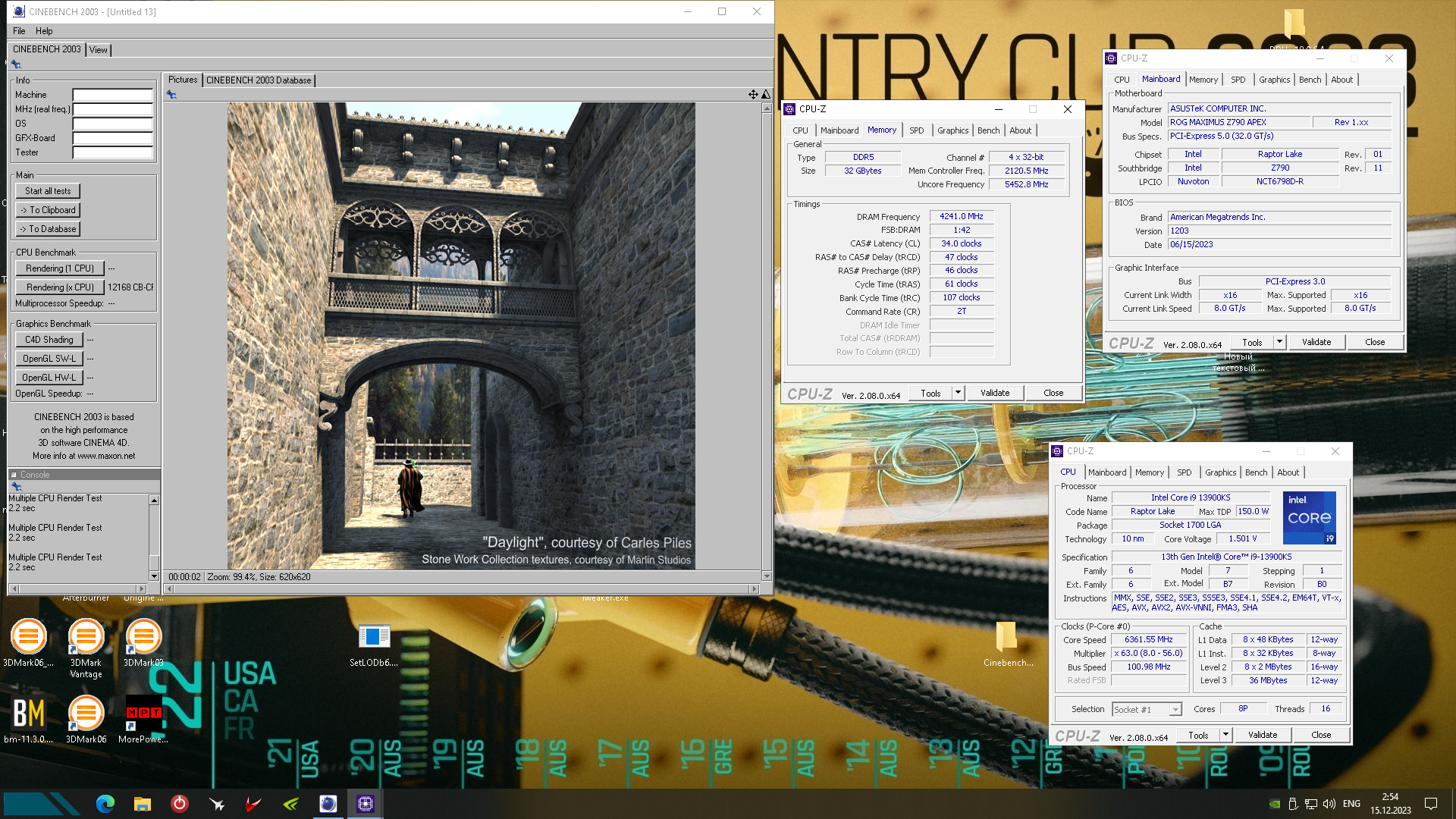1456x819 pixels.
Task: Open the 3DMark03 desktop shortcut
Action: point(143,643)
